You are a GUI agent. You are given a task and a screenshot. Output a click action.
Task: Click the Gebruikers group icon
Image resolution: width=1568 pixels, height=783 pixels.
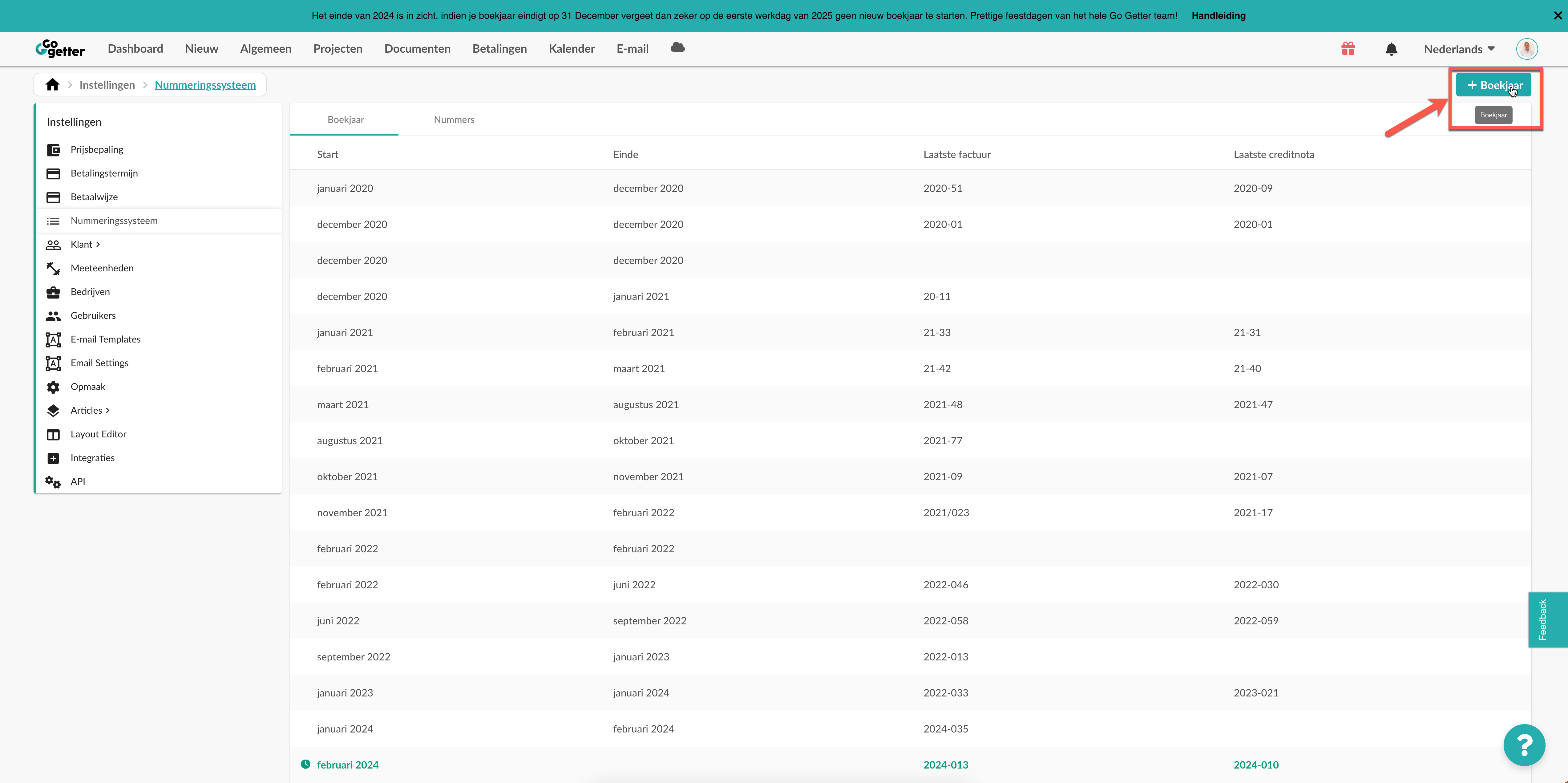54,316
